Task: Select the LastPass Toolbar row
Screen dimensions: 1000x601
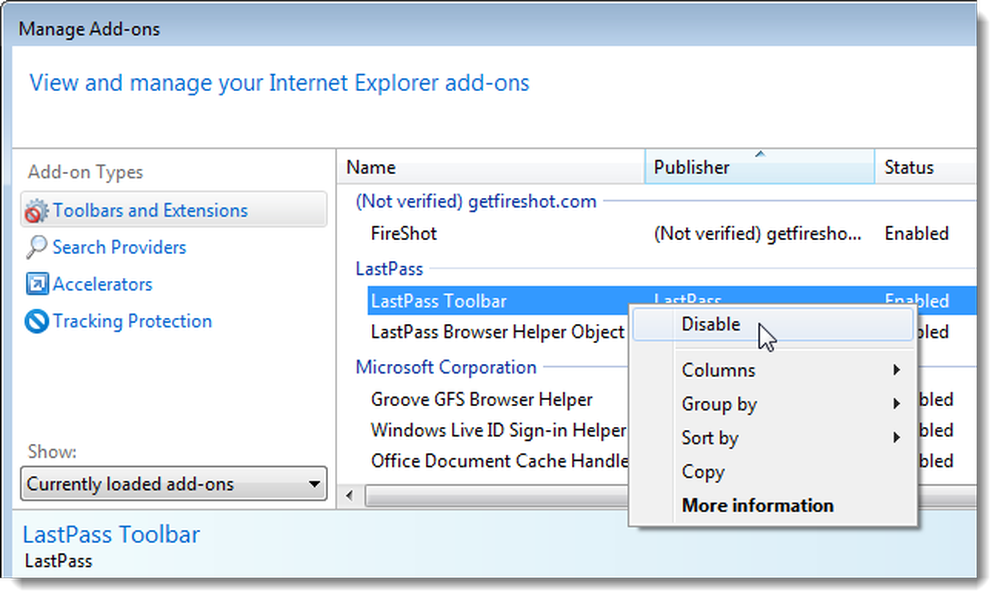Action: coord(497,300)
